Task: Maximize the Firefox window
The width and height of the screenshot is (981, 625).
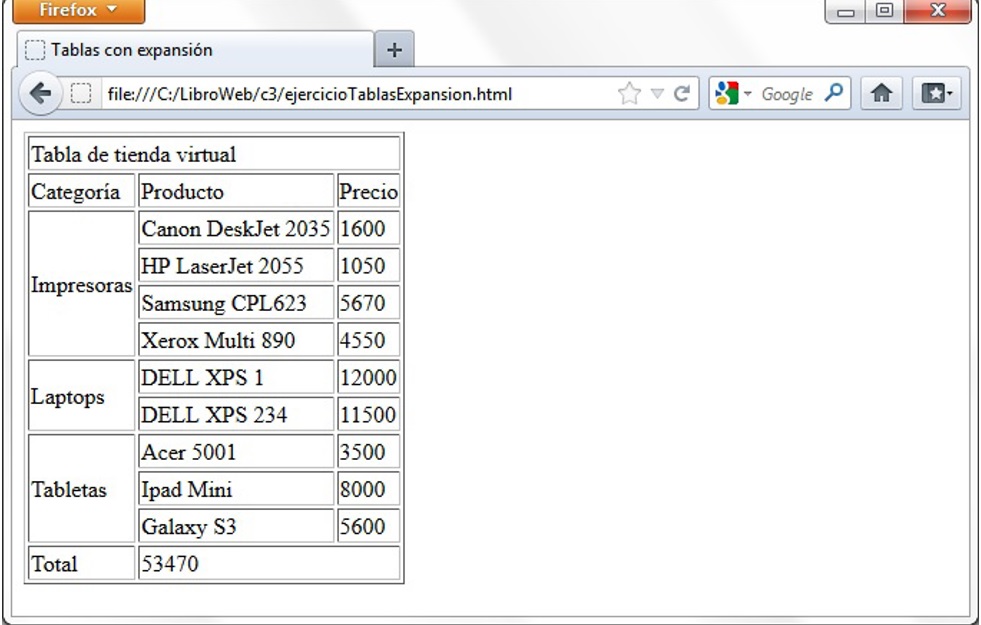Action: (885, 11)
